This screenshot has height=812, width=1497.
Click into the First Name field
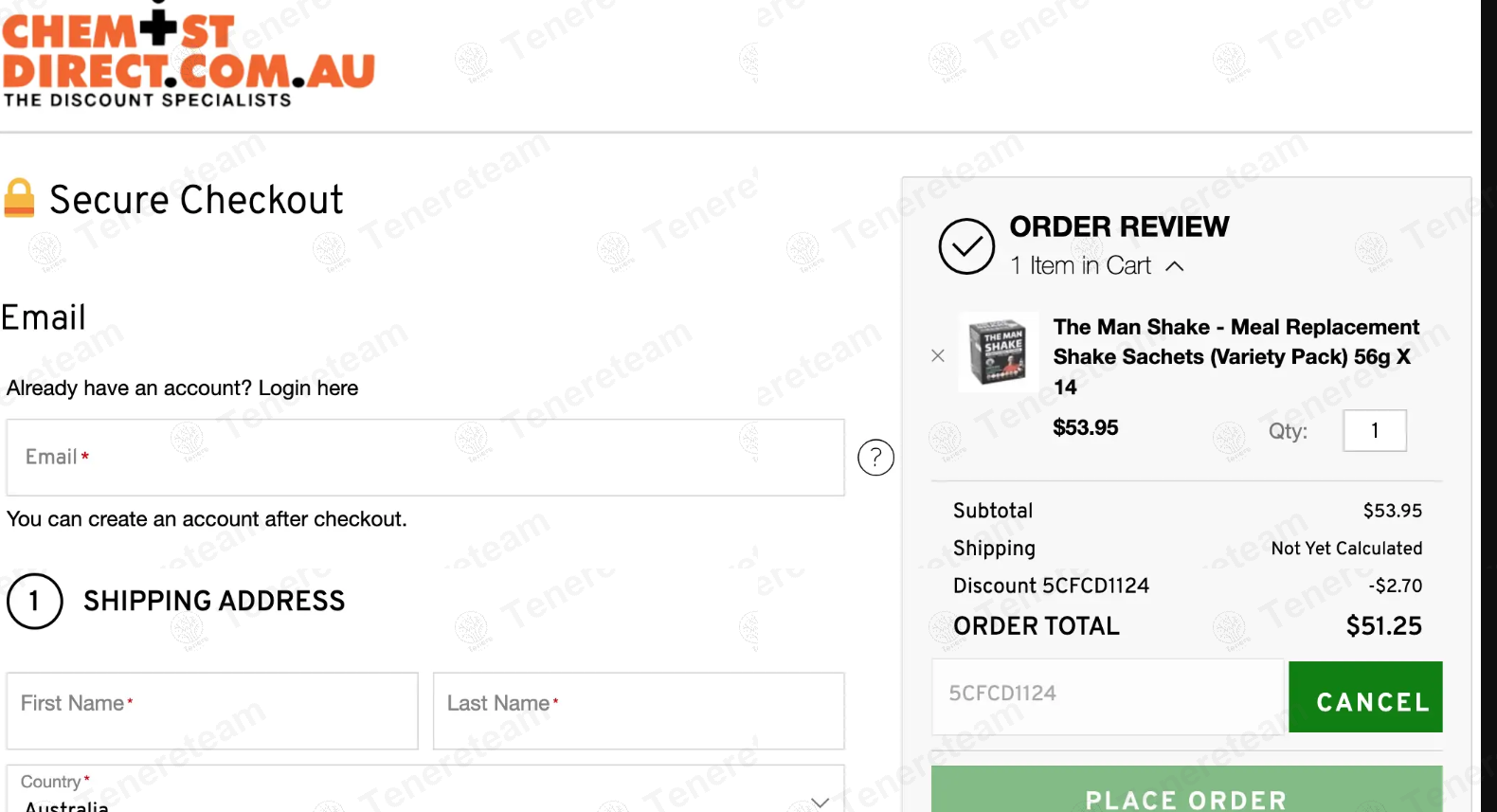(x=212, y=711)
